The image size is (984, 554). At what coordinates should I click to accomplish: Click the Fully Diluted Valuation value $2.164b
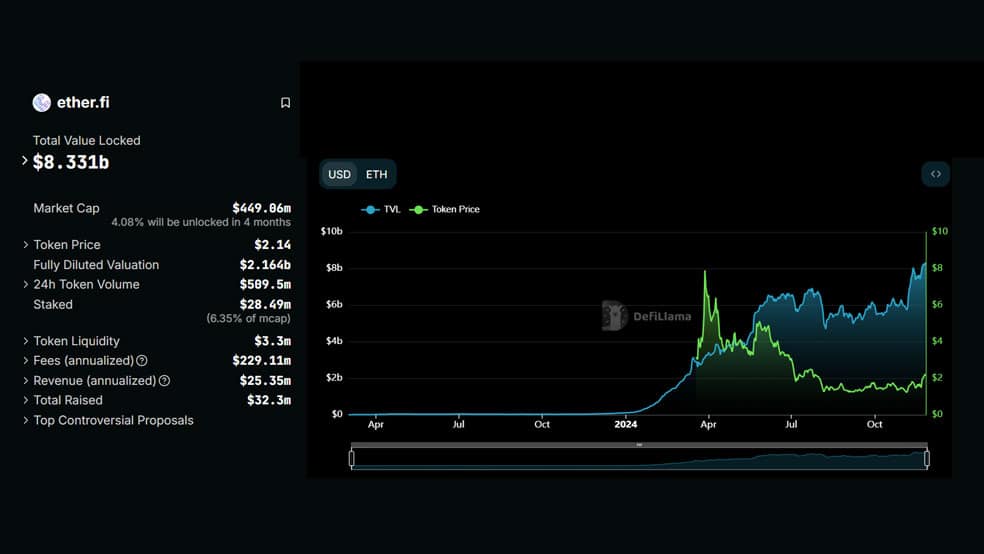click(x=265, y=265)
